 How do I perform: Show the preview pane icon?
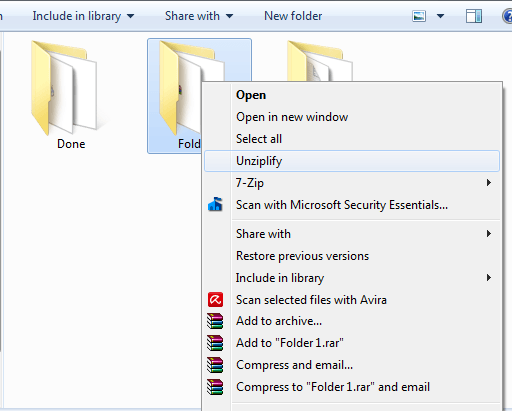coord(474,16)
